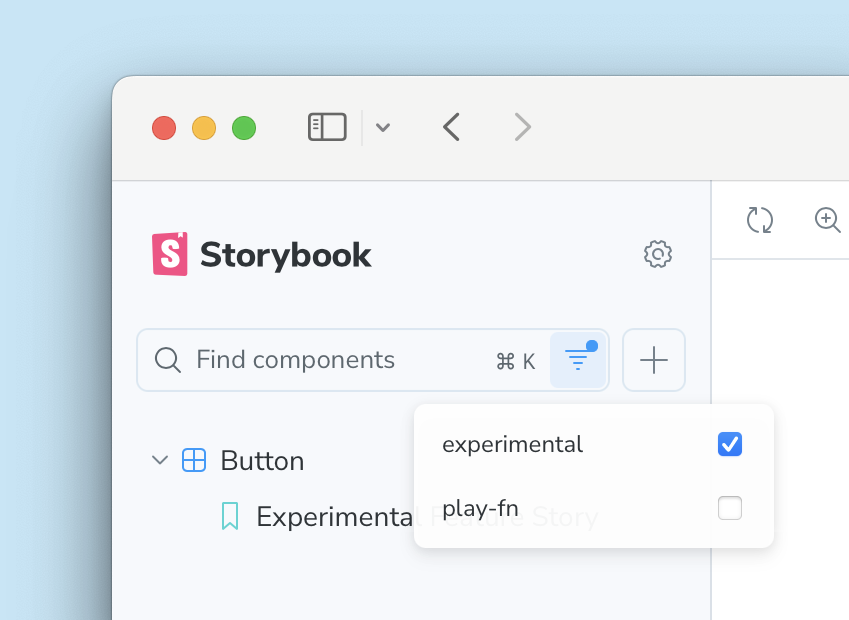This screenshot has height=620, width=849.
Task: Open the tag filter icon beside search
Action: (578, 360)
